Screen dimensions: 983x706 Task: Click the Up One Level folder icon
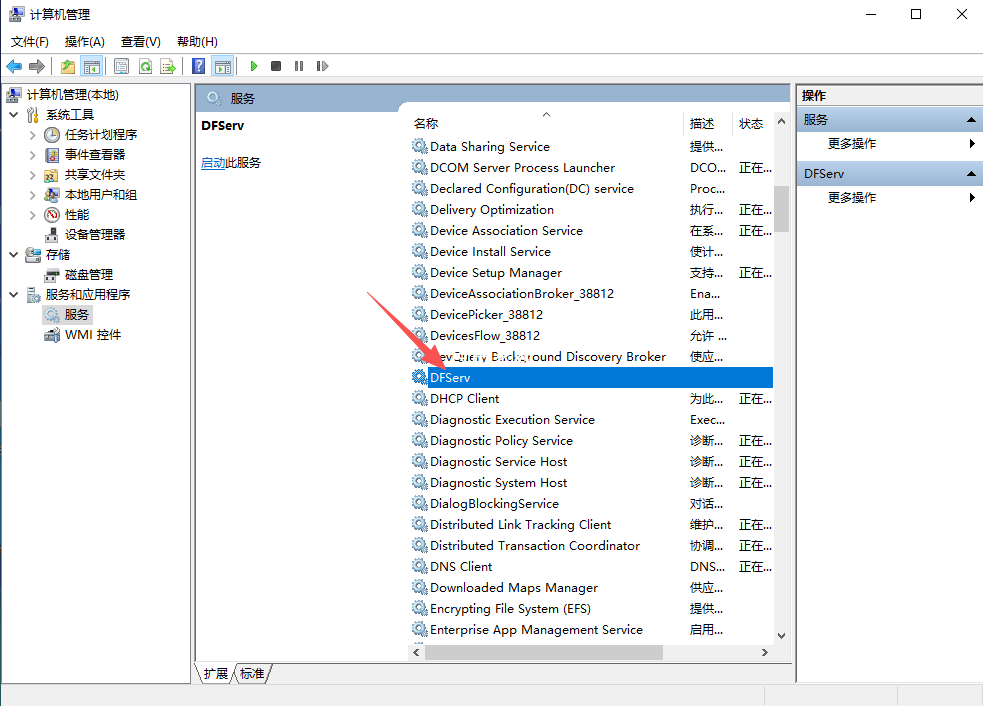(67, 66)
